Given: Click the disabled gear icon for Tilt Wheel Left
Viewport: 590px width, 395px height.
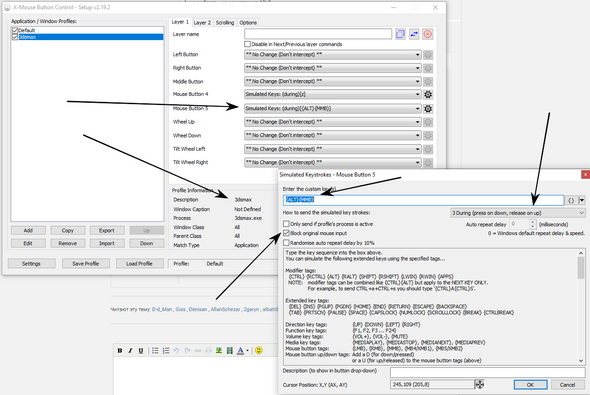Looking at the screenshot, I should click(x=428, y=149).
